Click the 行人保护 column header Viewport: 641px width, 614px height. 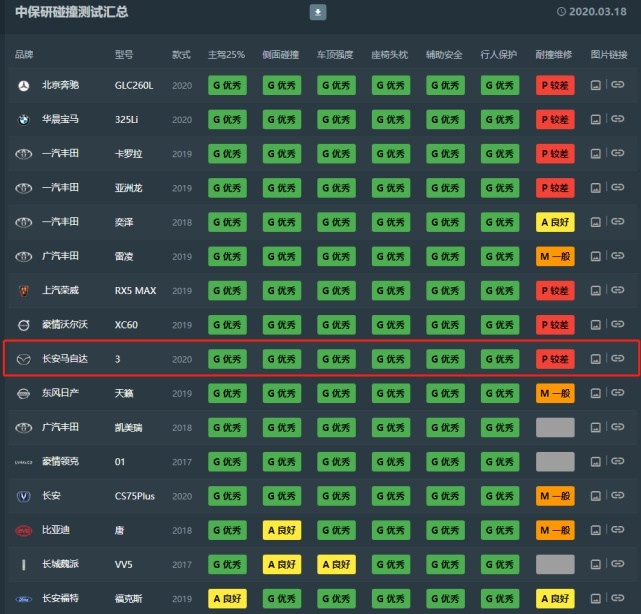click(x=499, y=54)
